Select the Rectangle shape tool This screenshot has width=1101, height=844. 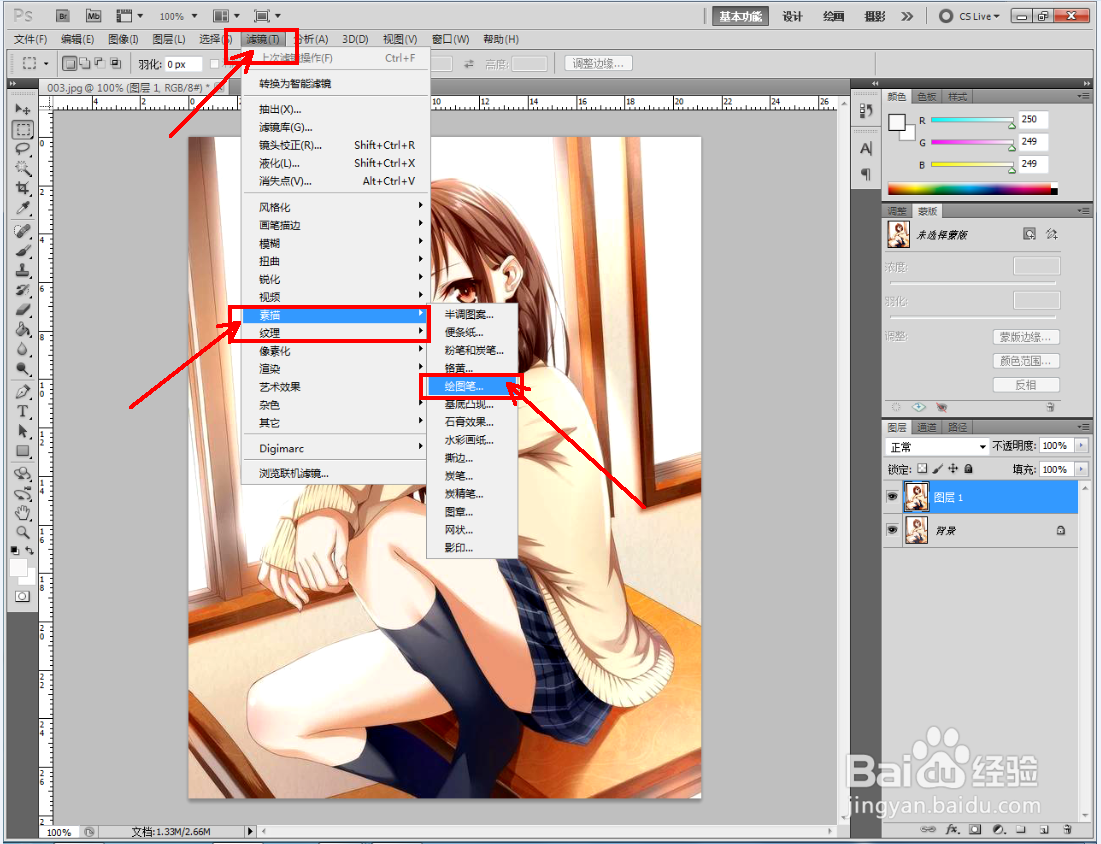pos(22,451)
